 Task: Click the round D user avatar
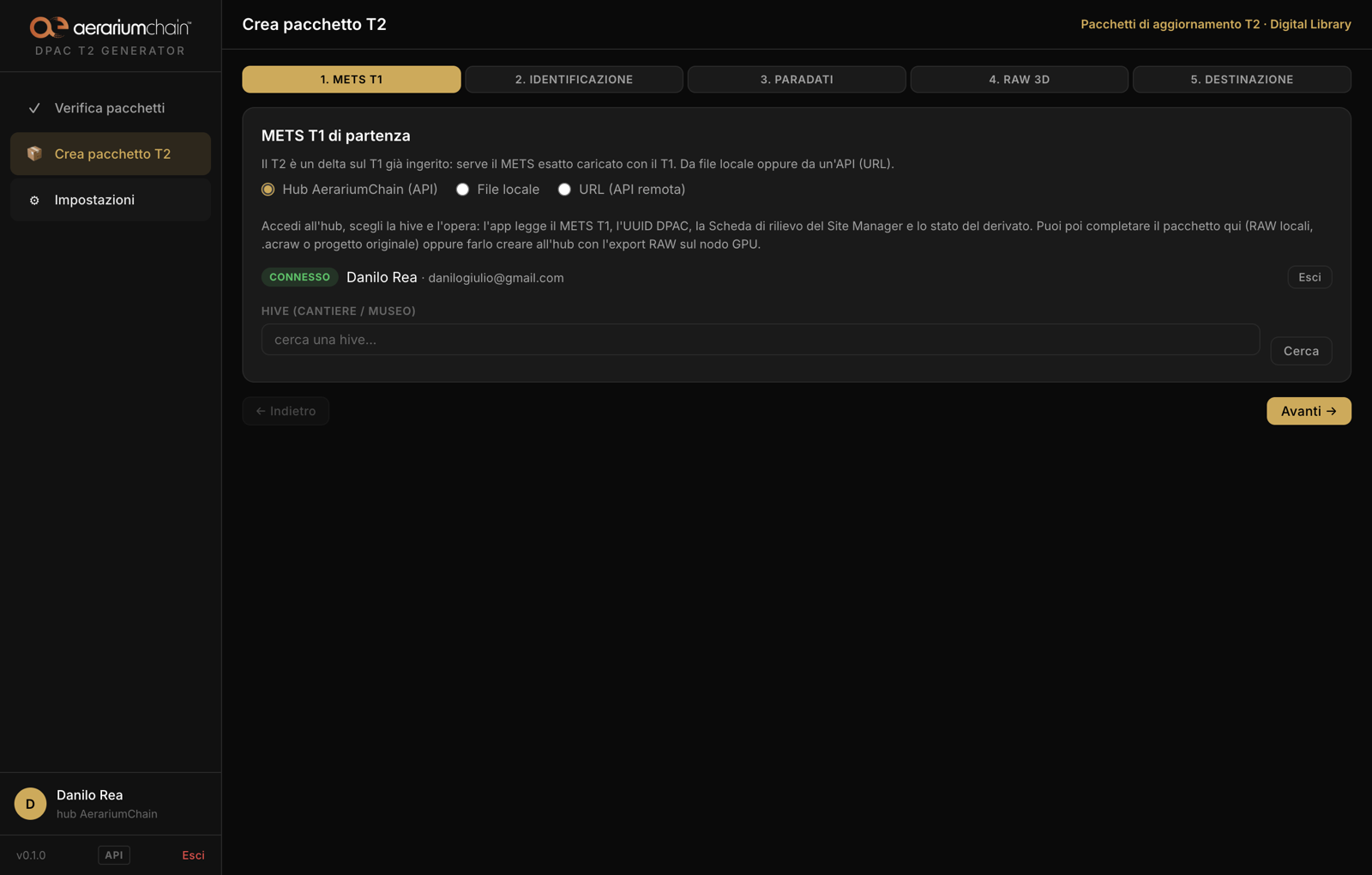[x=30, y=804]
